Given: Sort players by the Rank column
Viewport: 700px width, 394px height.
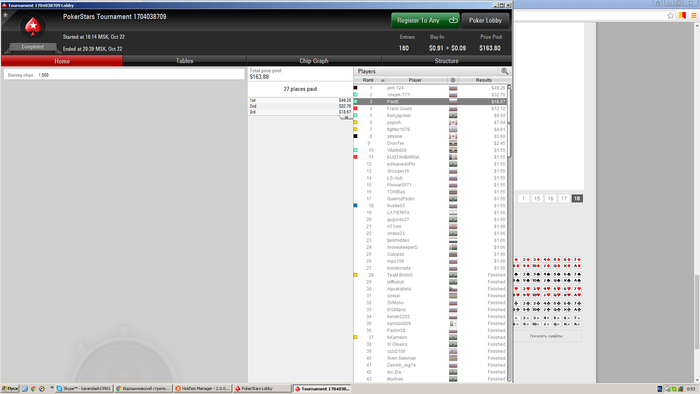Looking at the screenshot, I should [370, 80].
